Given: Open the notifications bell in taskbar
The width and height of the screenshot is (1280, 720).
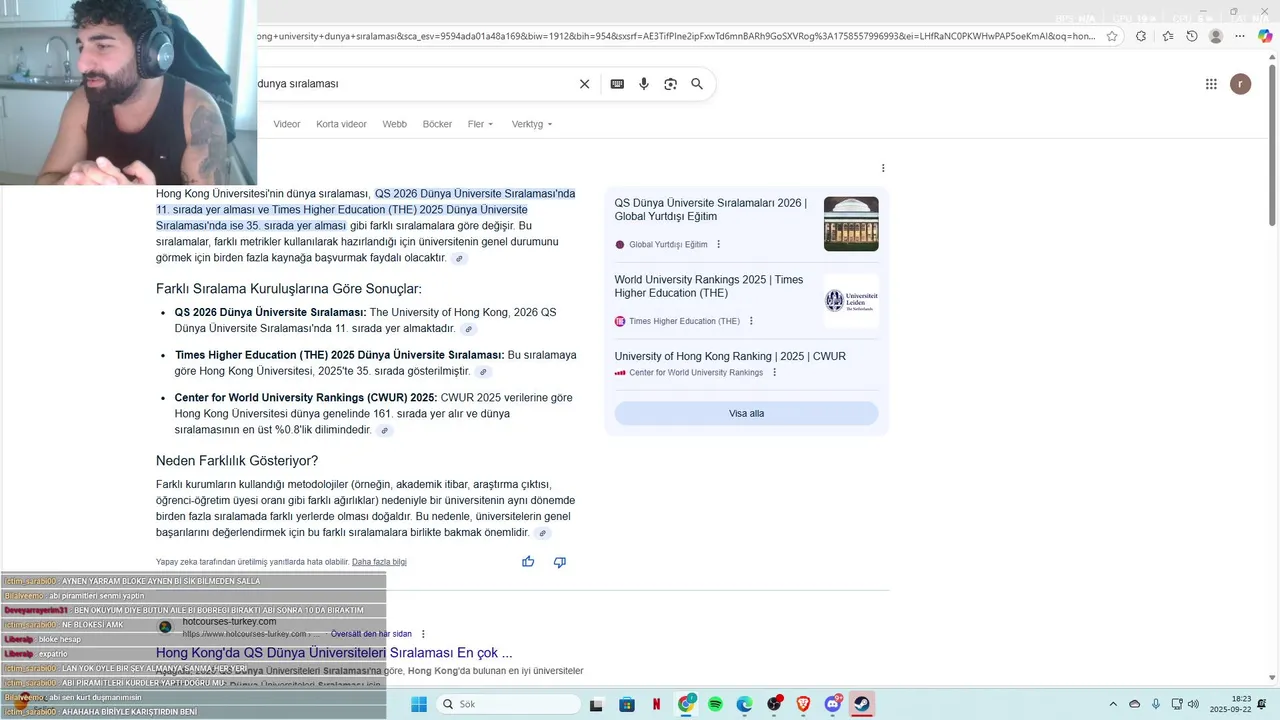Looking at the screenshot, I should pos(1262,704).
